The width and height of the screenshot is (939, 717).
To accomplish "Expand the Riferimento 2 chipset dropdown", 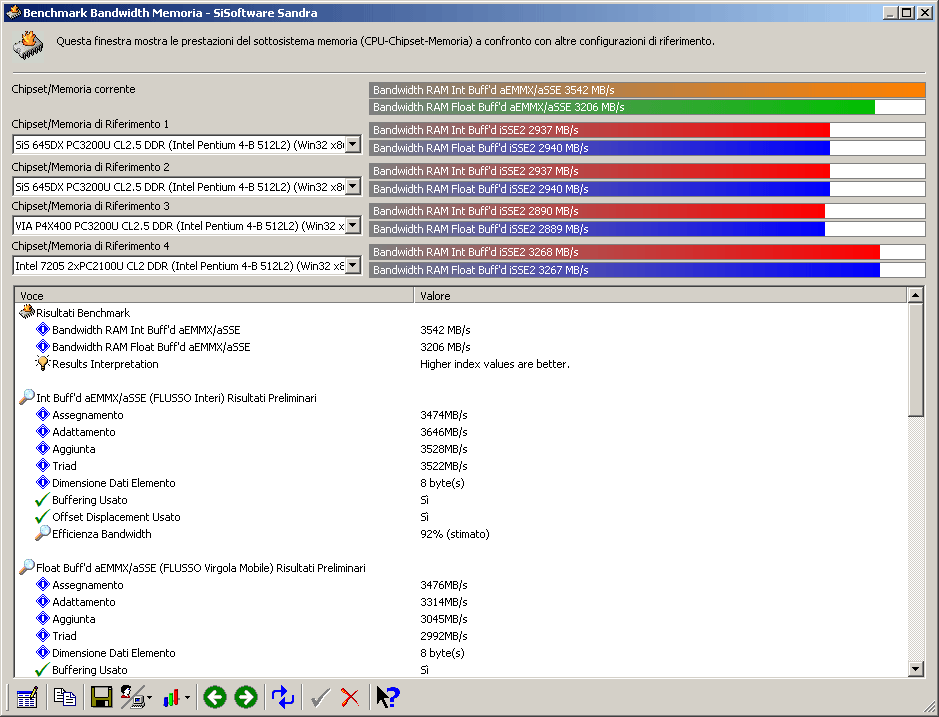I will tap(353, 186).
